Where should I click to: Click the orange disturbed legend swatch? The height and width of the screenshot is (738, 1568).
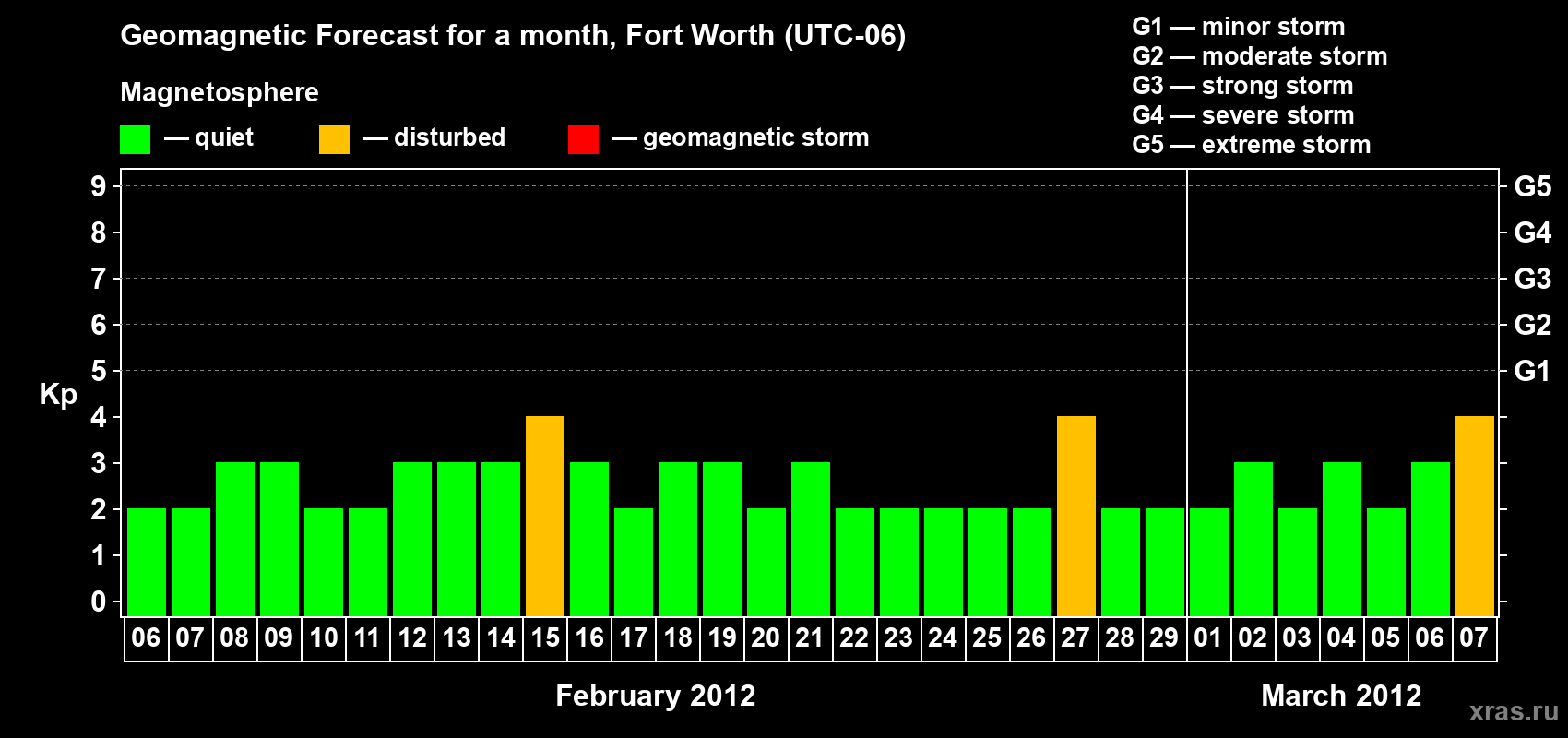pos(334,139)
